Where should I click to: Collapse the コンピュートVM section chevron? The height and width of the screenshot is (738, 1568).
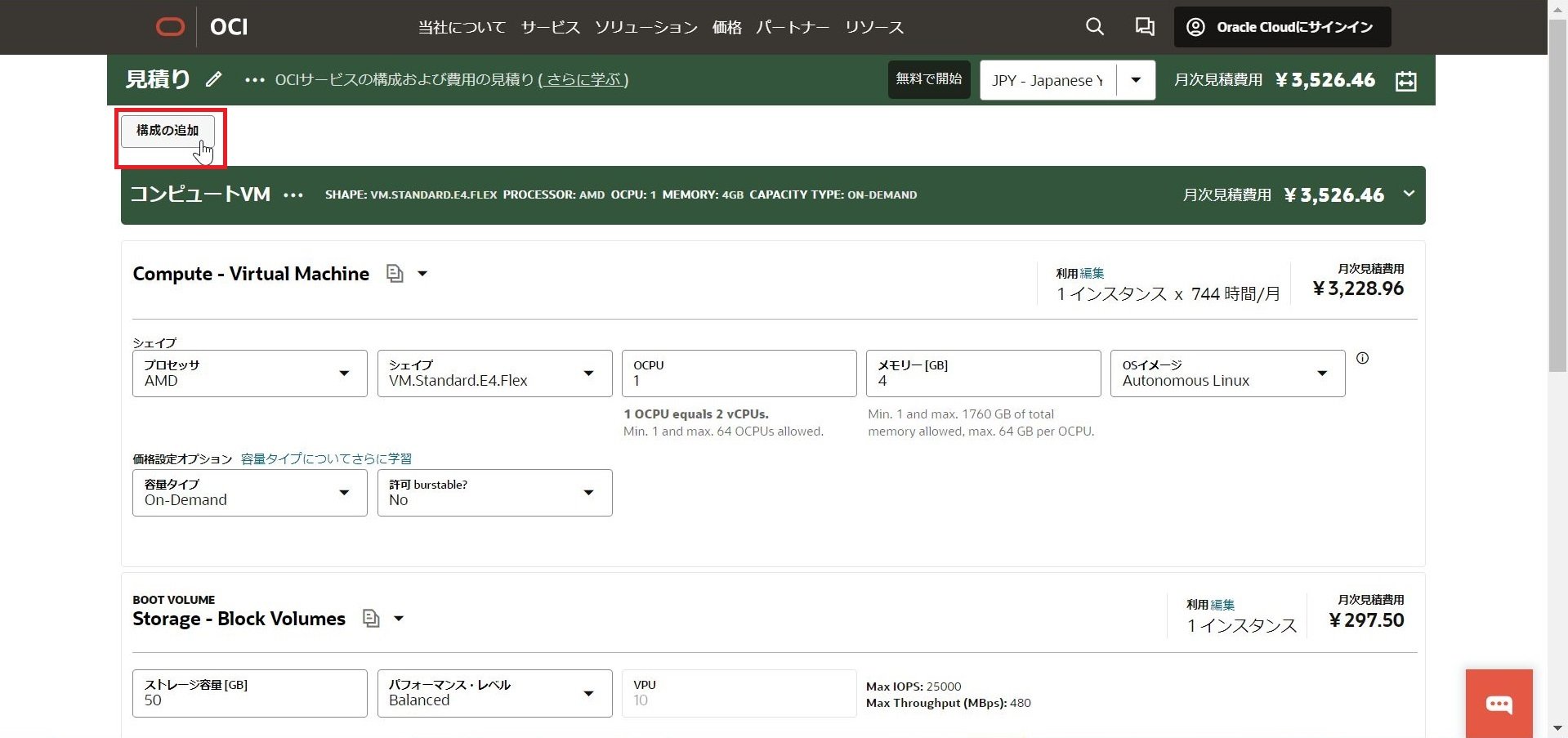coord(1409,194)
